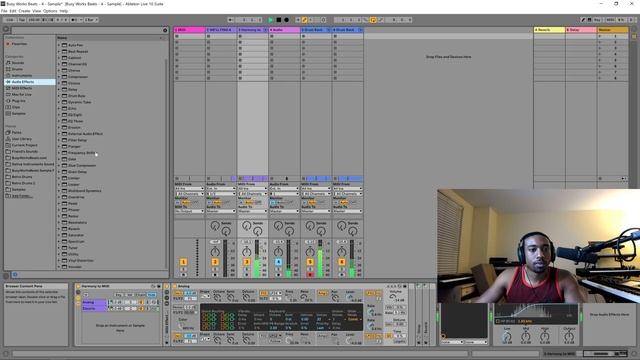Click the MIDI map mode button
Screen dimensions: 640x360
pyautogui.click(x=610, y=20)
